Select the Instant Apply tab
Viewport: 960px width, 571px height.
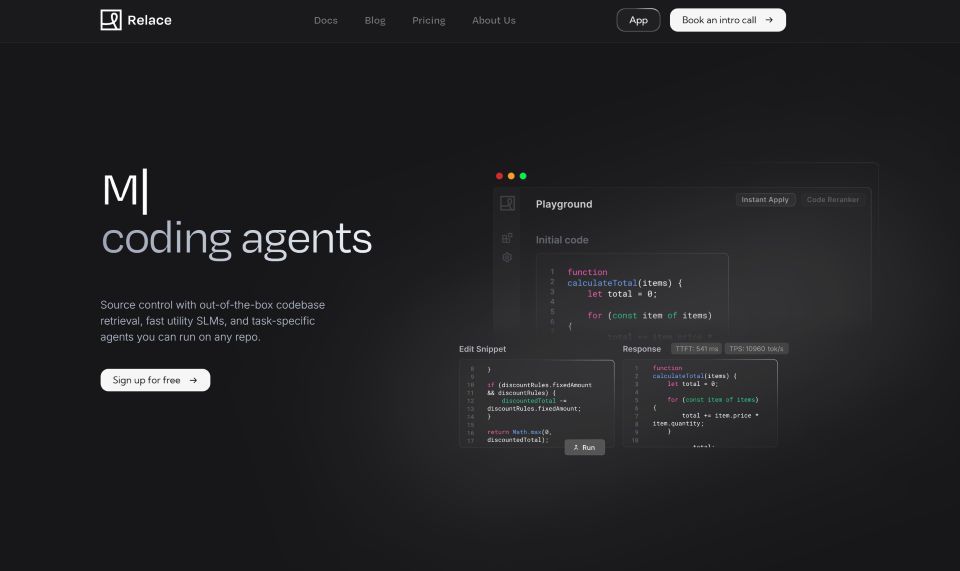(x=765, y=200)
